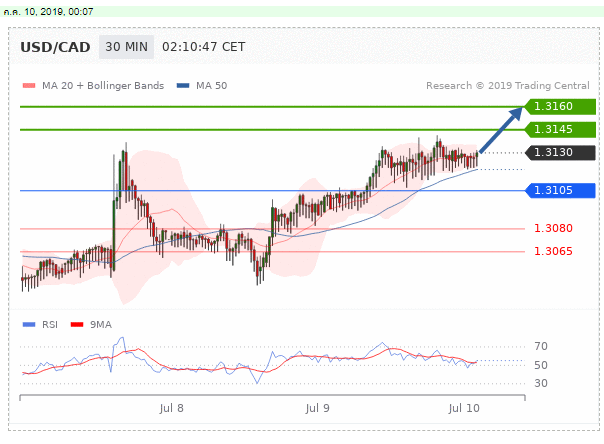Screen dimensions: 604x444
Task: Click the RSI 70 axis label
Action: pos(541,346)
